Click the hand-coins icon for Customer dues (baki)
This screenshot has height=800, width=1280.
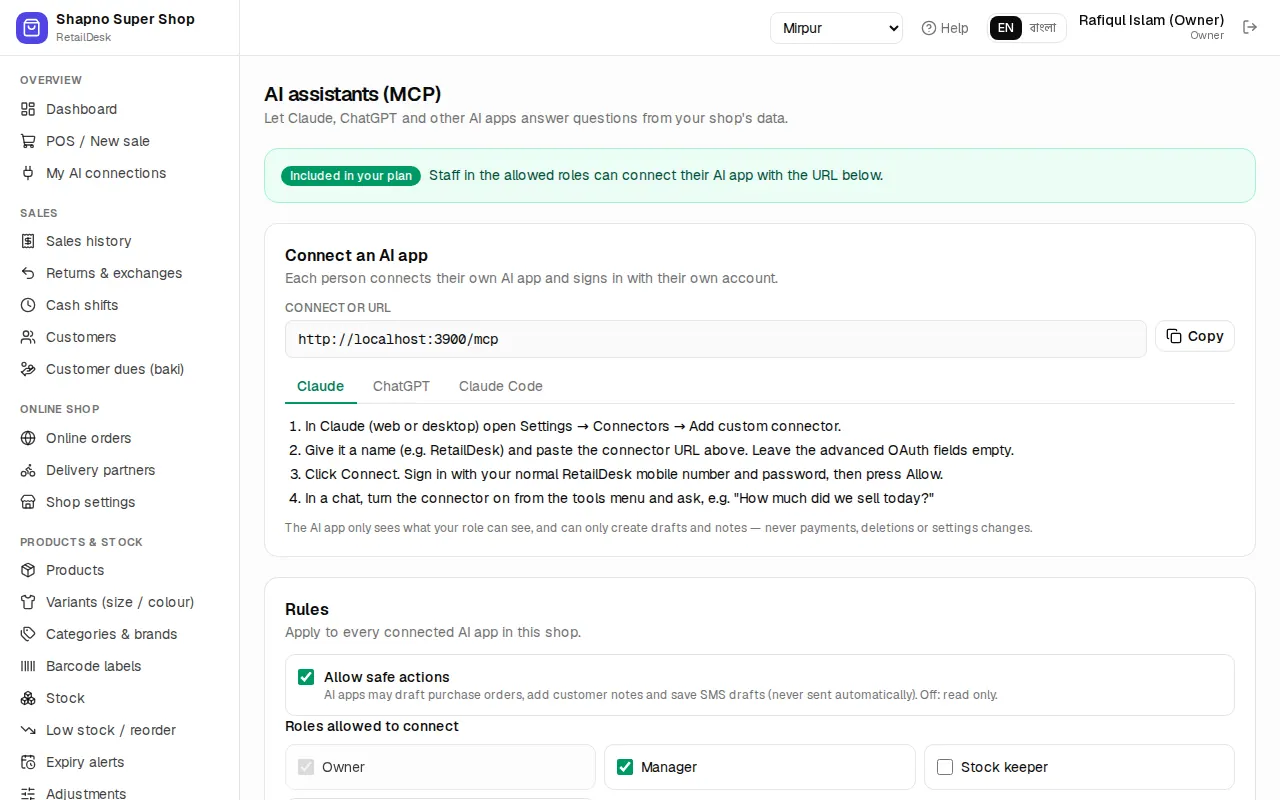[28, 369]
